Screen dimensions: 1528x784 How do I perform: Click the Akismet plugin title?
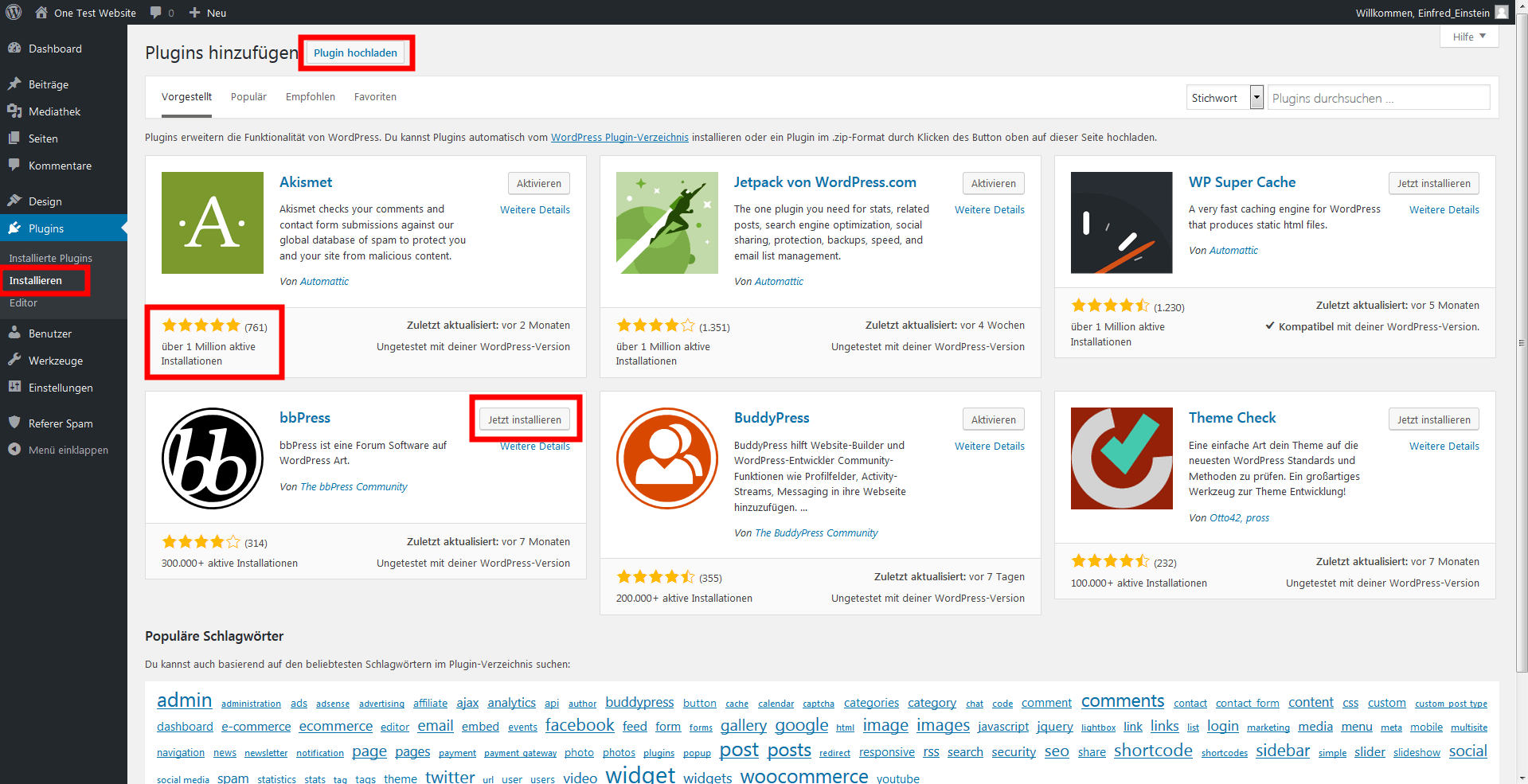[306, 182]
